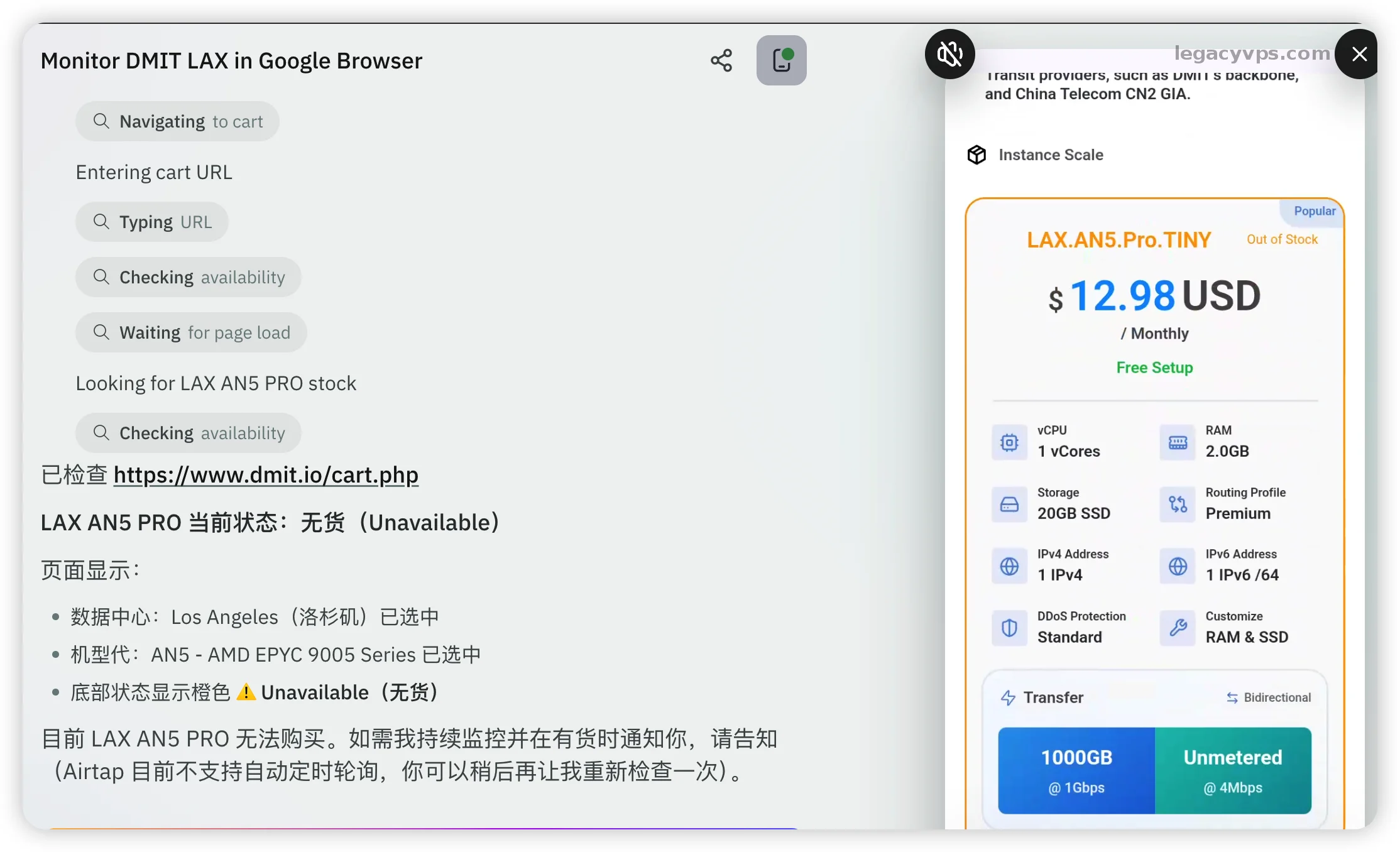Click the Instance Scale cube icon
Viewport: 1400px width, 852px height.
point(976,155)
